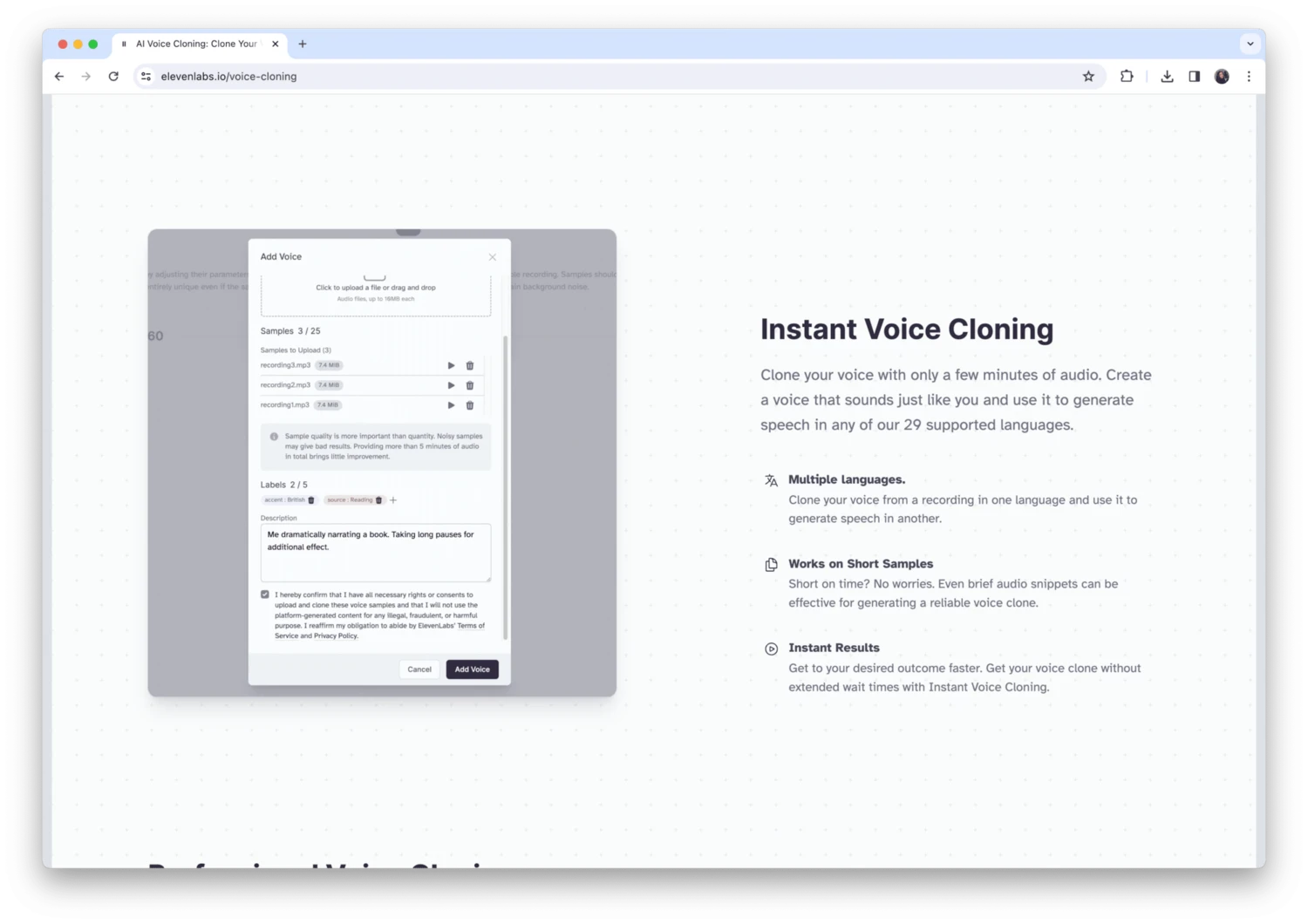This screenshot has width=1308, height=924.
Task: Click the file upload drop zone
Action: [x=376, y=292]
